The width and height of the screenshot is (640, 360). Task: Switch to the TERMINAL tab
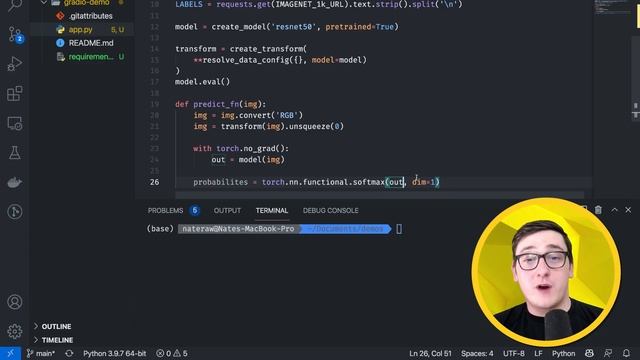pyautogui.click(x=272, y=211)
